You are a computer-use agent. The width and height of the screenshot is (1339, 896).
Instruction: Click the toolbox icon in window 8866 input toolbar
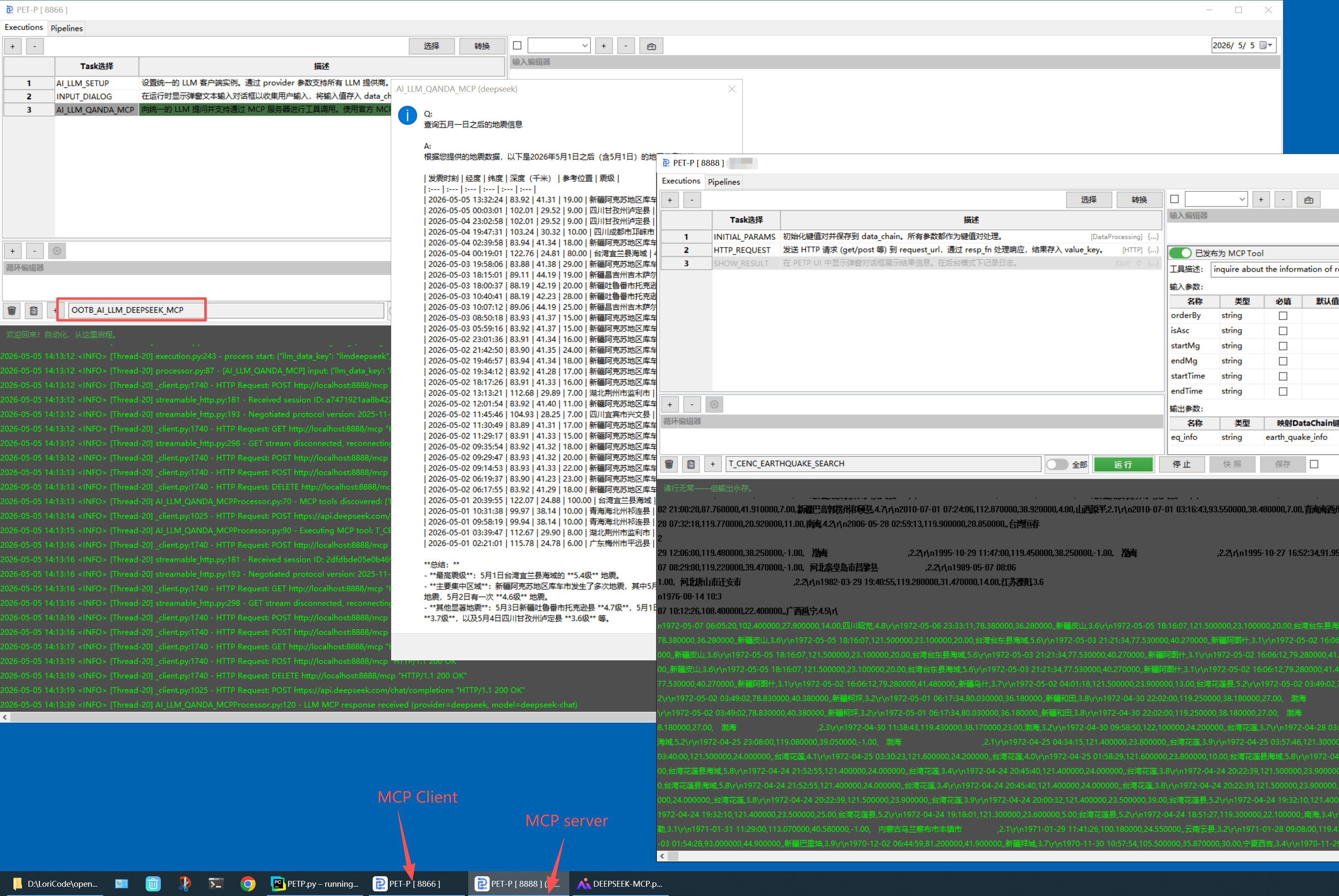point(651,46)
